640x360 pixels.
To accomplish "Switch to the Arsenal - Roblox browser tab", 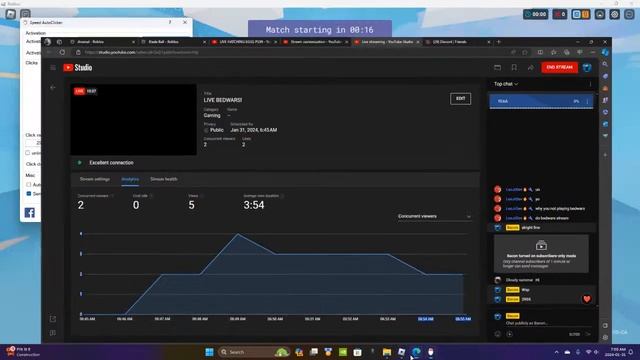I will (102, 42).
